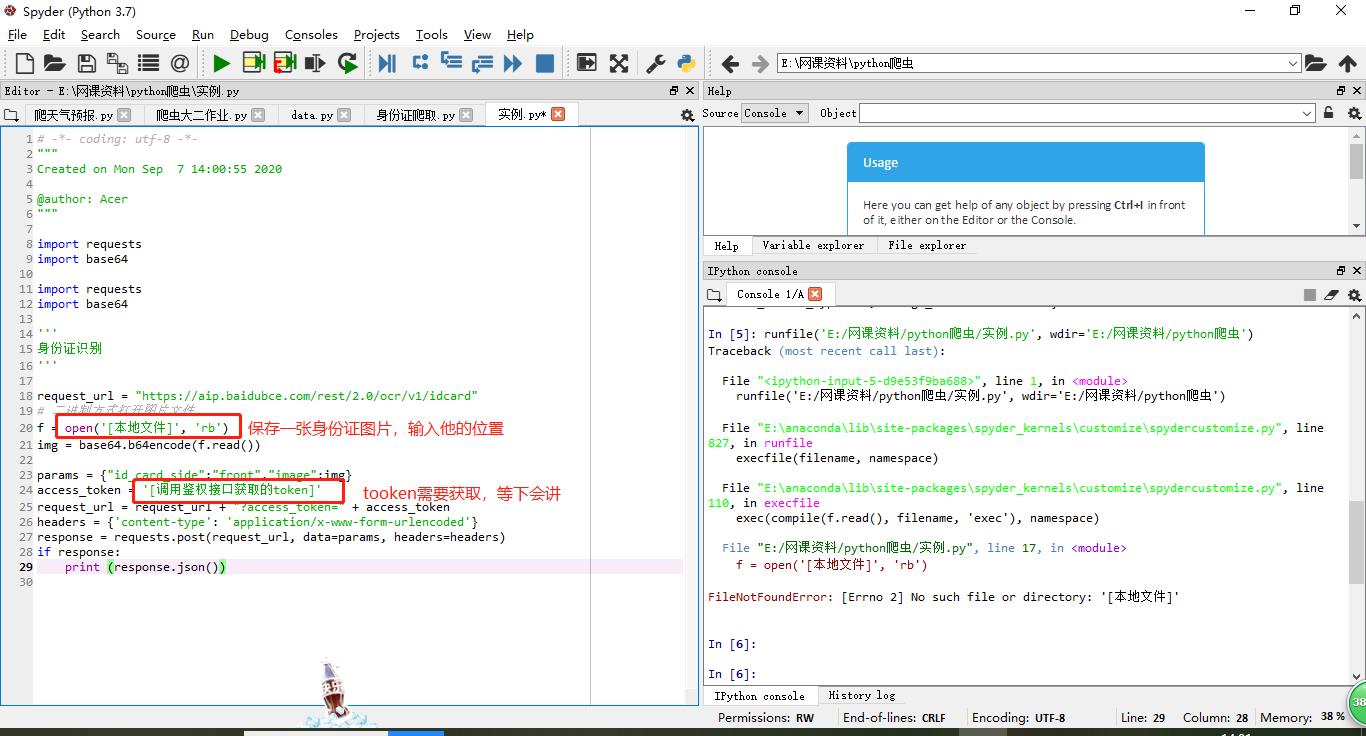
Task: Open Help pane options gear
Action: coord(1355,113)
